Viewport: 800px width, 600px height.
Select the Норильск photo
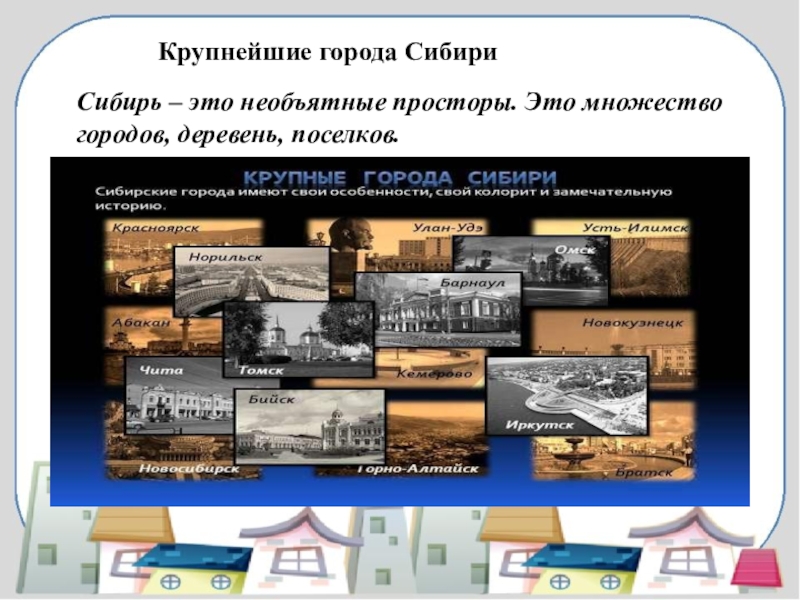click(252, 281)
